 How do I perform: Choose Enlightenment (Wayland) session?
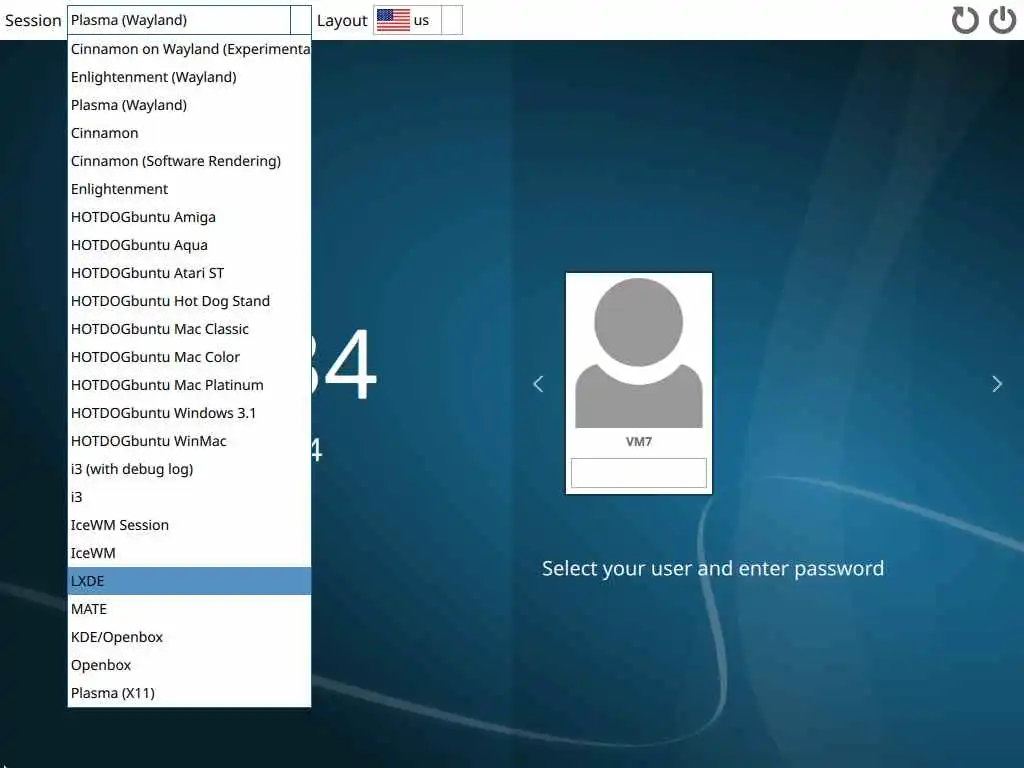189,77
